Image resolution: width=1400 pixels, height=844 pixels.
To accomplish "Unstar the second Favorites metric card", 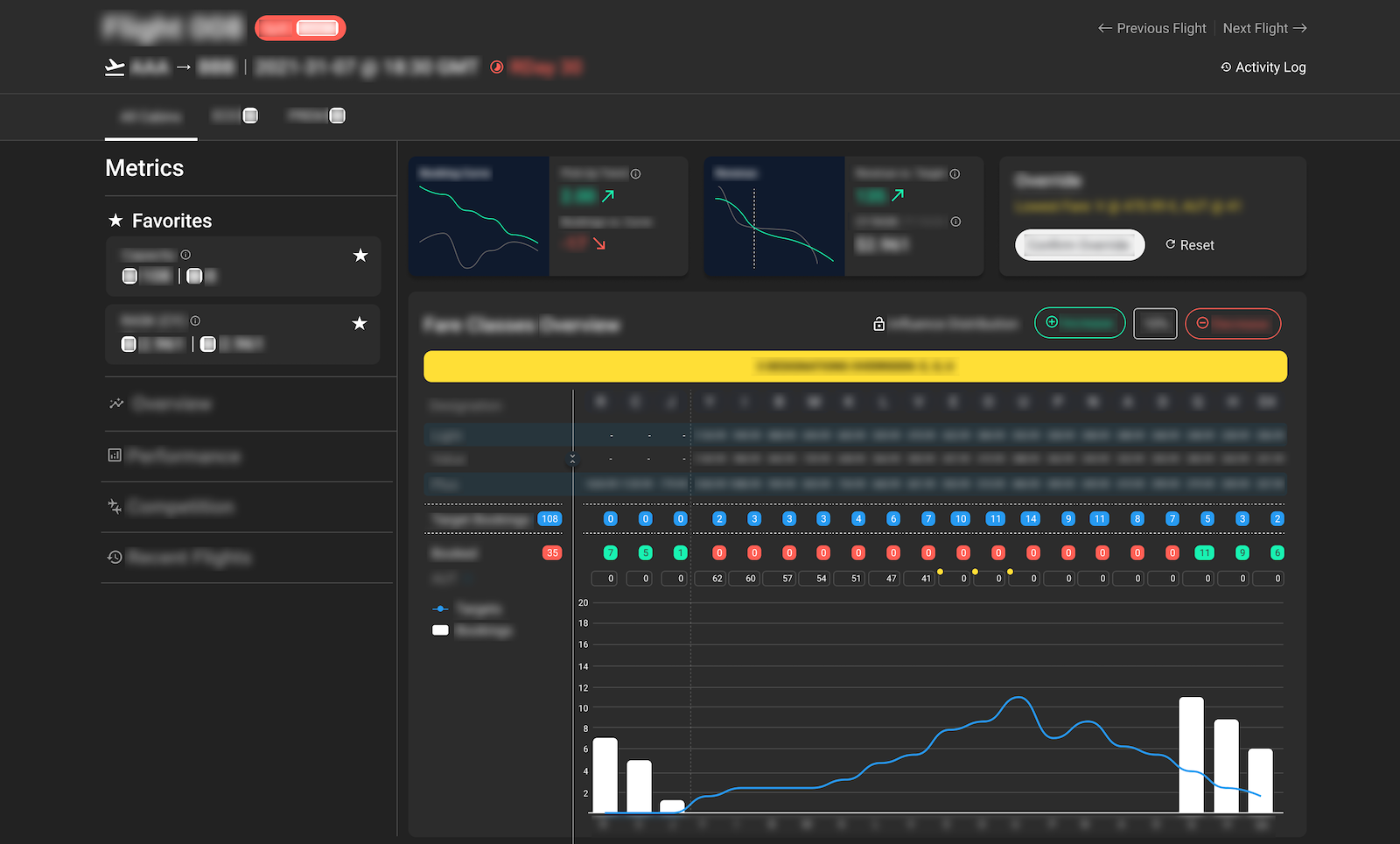I will pyautogui.click(x=359, y=324).
